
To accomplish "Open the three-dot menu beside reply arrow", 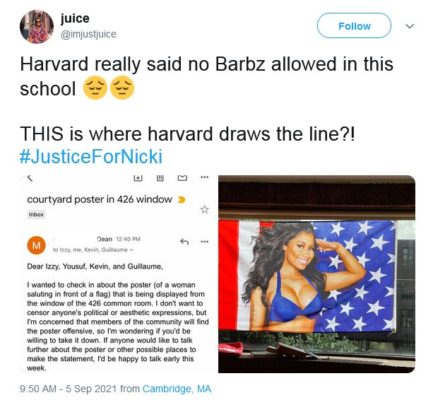I will (204, 242).
